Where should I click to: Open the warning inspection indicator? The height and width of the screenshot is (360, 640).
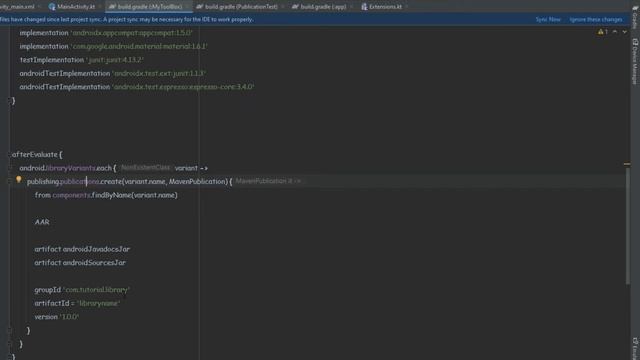pos(602,32)
